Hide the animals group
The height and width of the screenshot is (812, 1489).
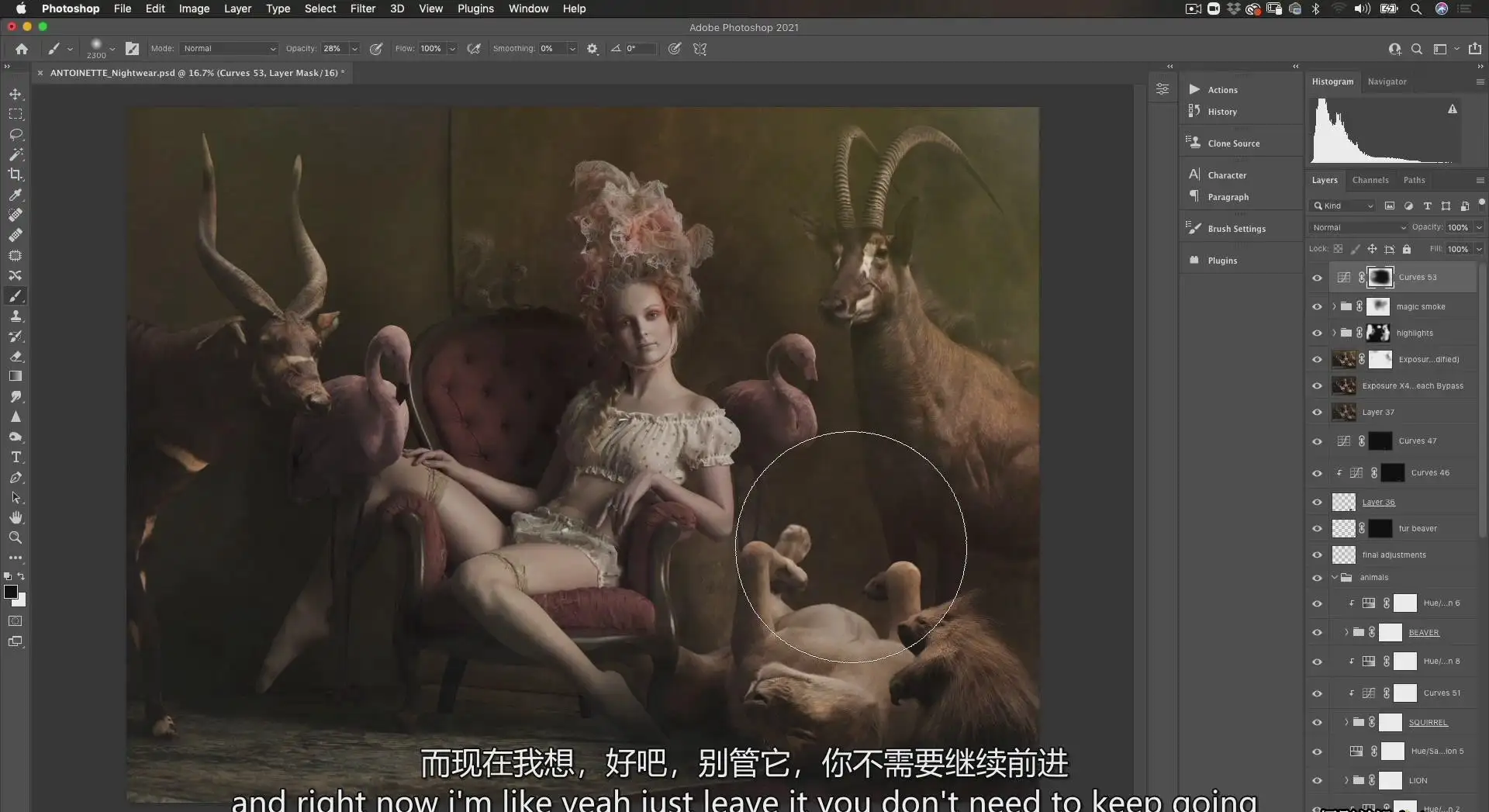pos(1317,578)
